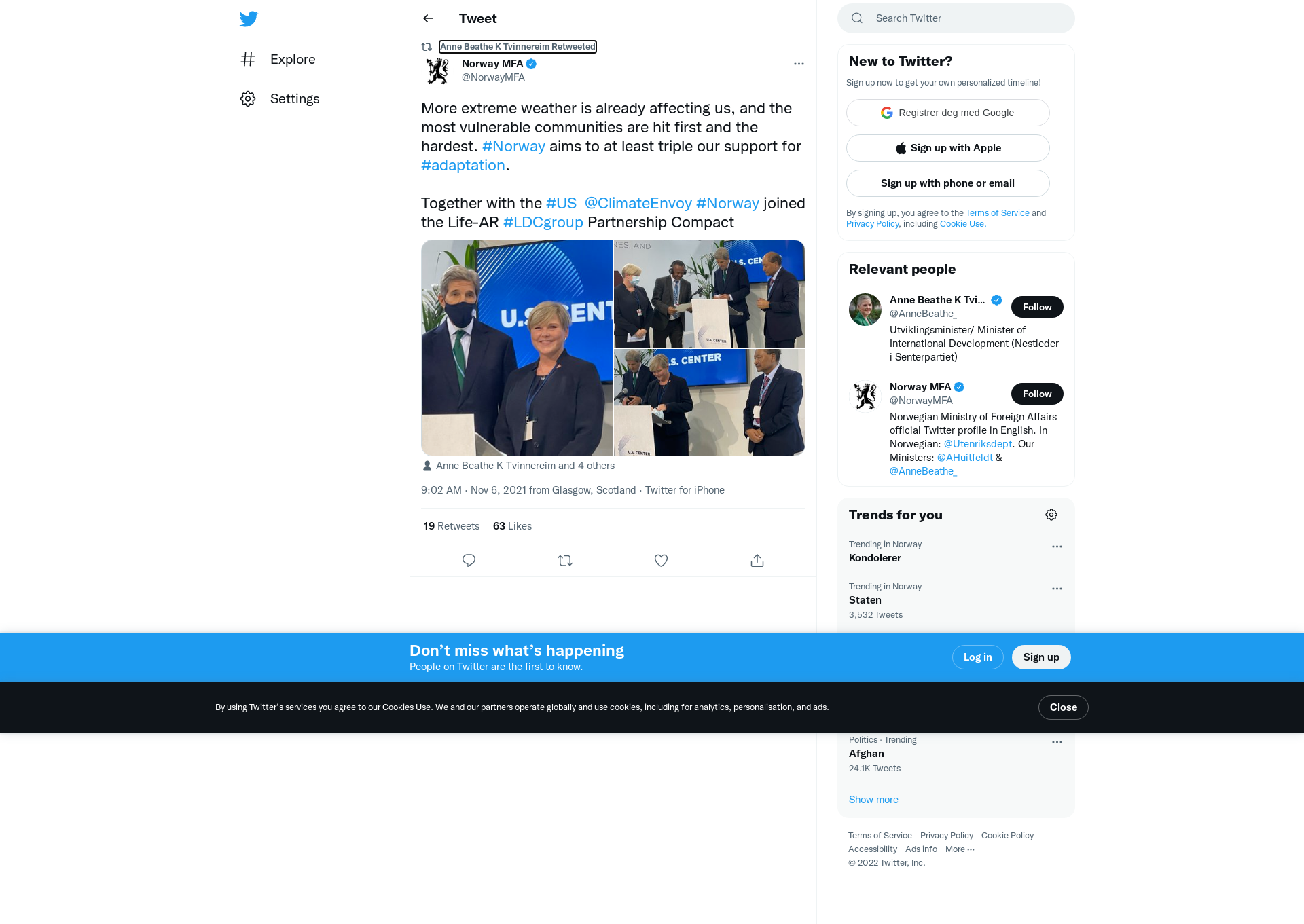
Task: Expand the footer More menu
Action: pos(960,849)
